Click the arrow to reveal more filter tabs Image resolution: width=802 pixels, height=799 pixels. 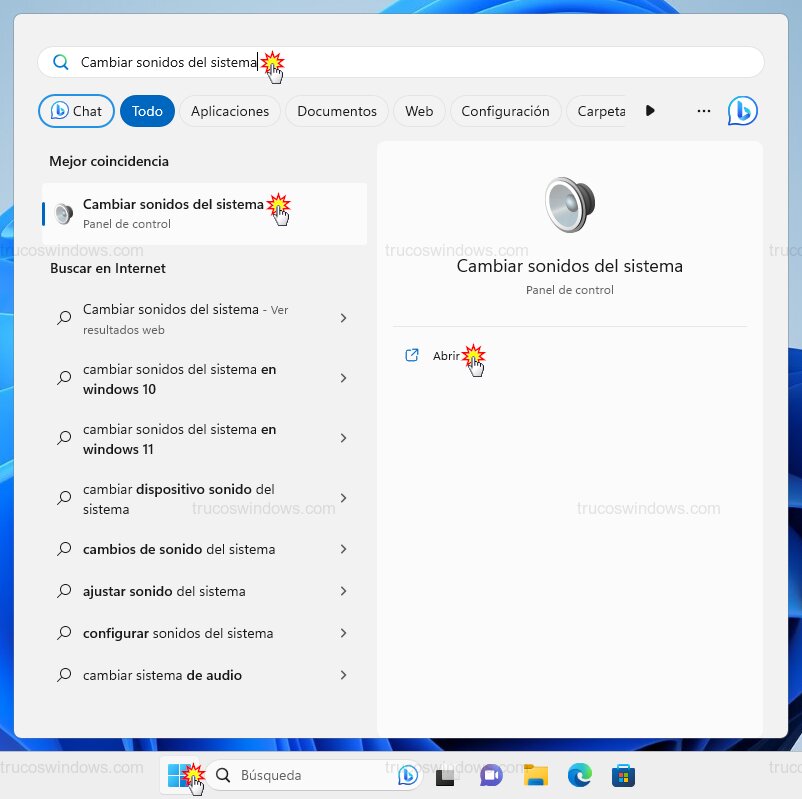(x=651, y=111)
